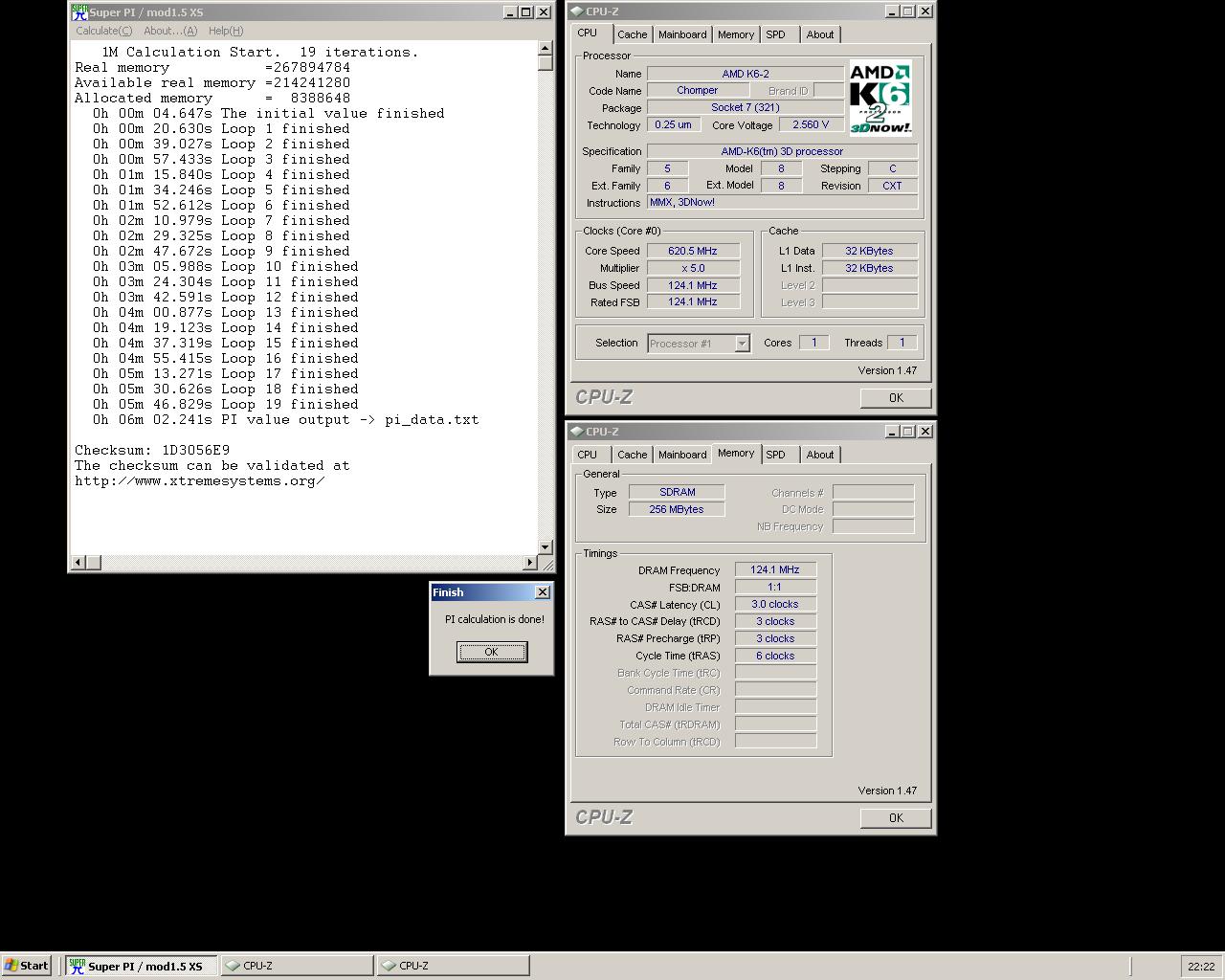This screenshot has width=1225, height=980.
Task: Click Super PI vertical scrollbar down arrow
Action: click(x=546, y=547)
